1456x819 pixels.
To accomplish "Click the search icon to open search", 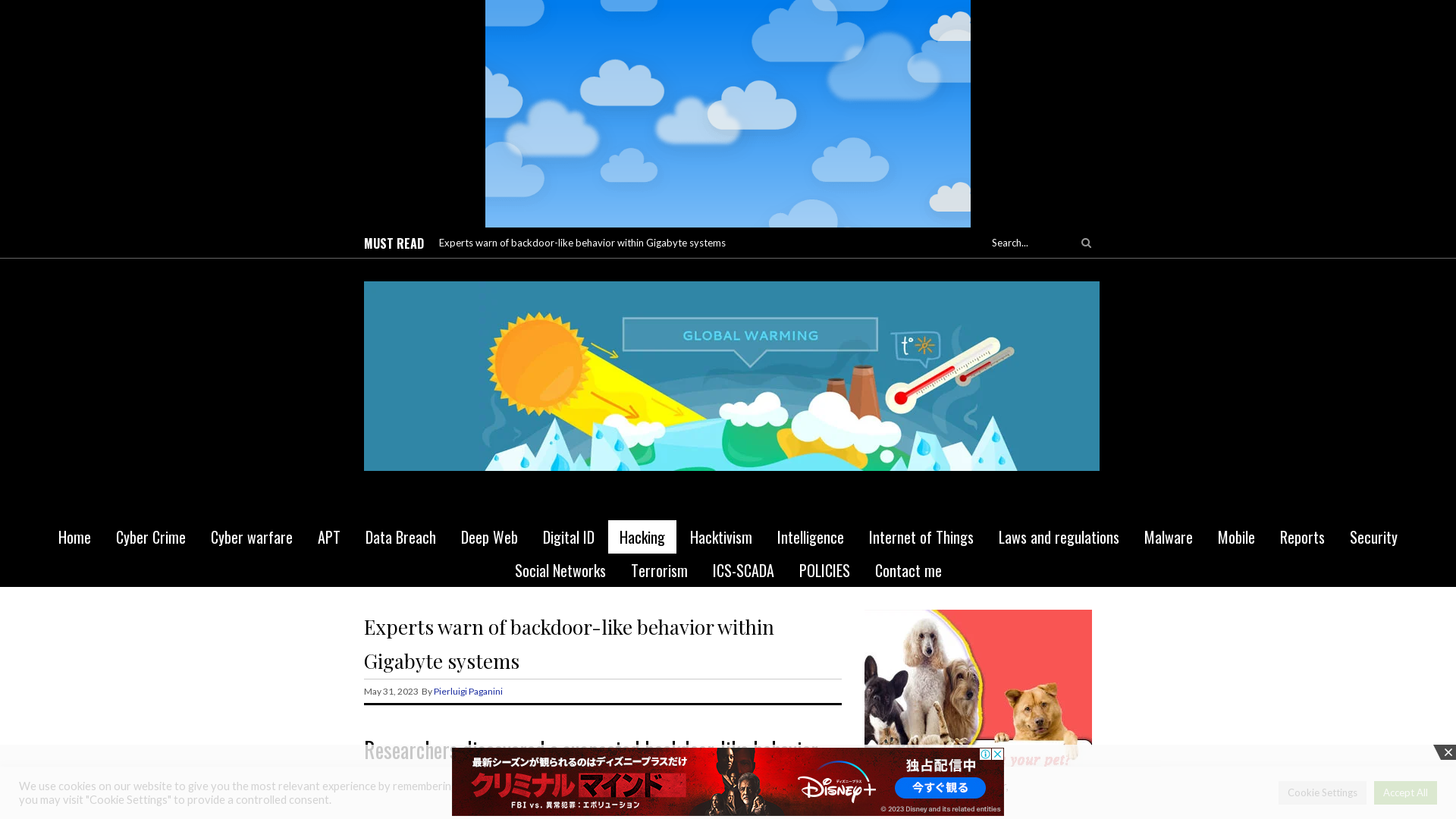I will pyautogui.click(x=1086, y=242).
